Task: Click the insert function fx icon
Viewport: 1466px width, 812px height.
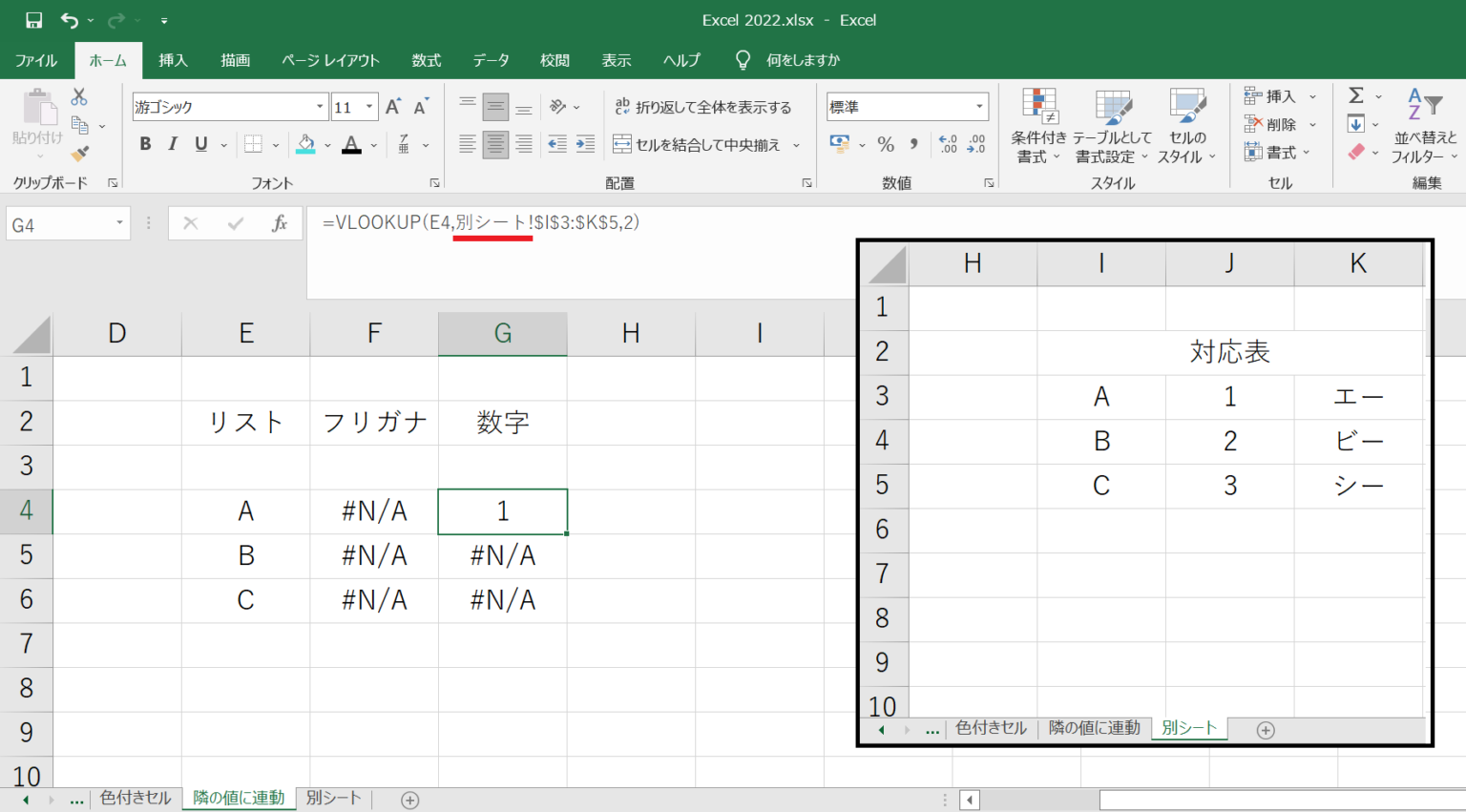Action: [x=280, y=223]
